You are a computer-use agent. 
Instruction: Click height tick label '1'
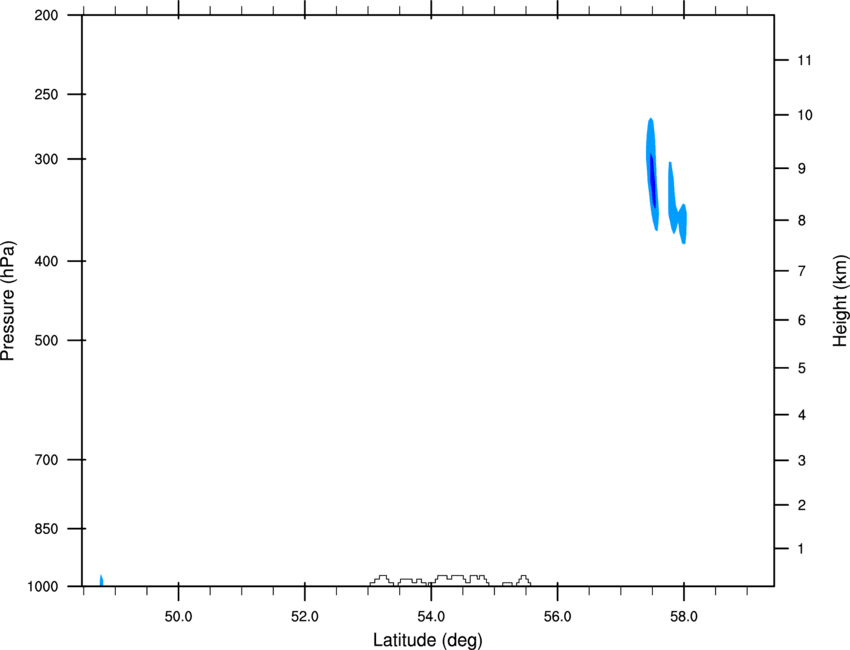coord(801,549)
